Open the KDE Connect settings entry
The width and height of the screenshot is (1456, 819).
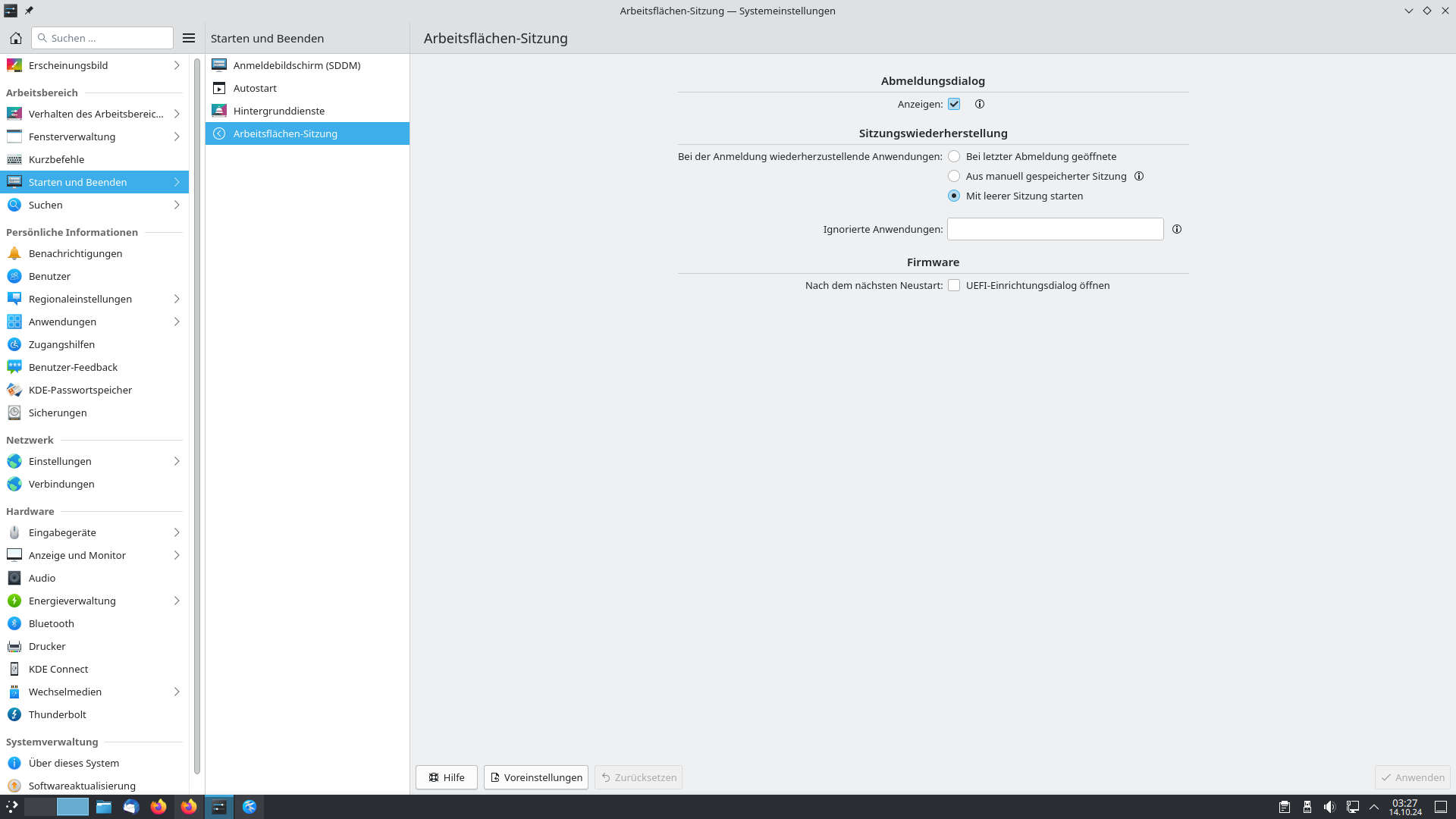[58, 669]
